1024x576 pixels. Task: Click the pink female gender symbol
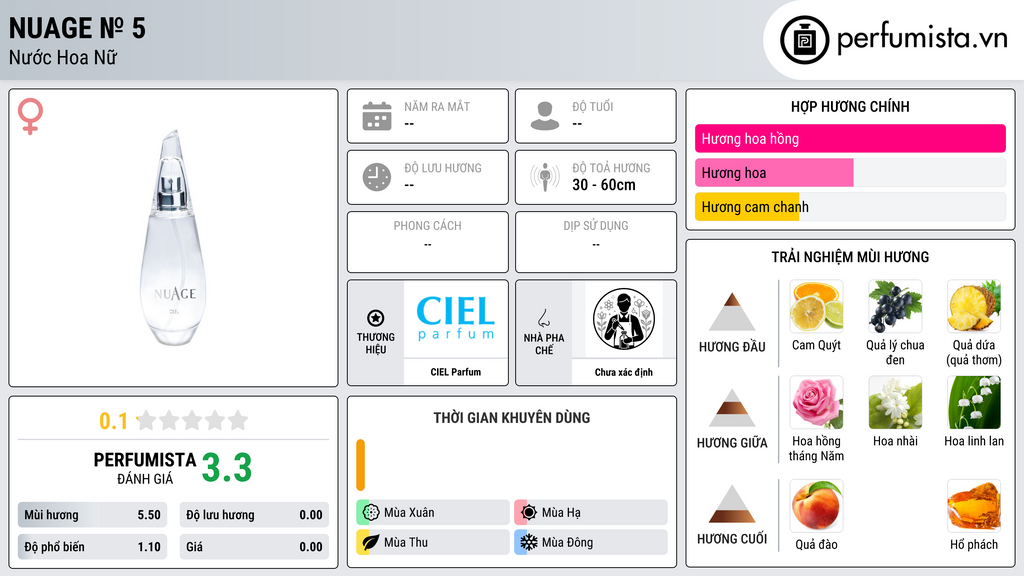tap(30, 116)
